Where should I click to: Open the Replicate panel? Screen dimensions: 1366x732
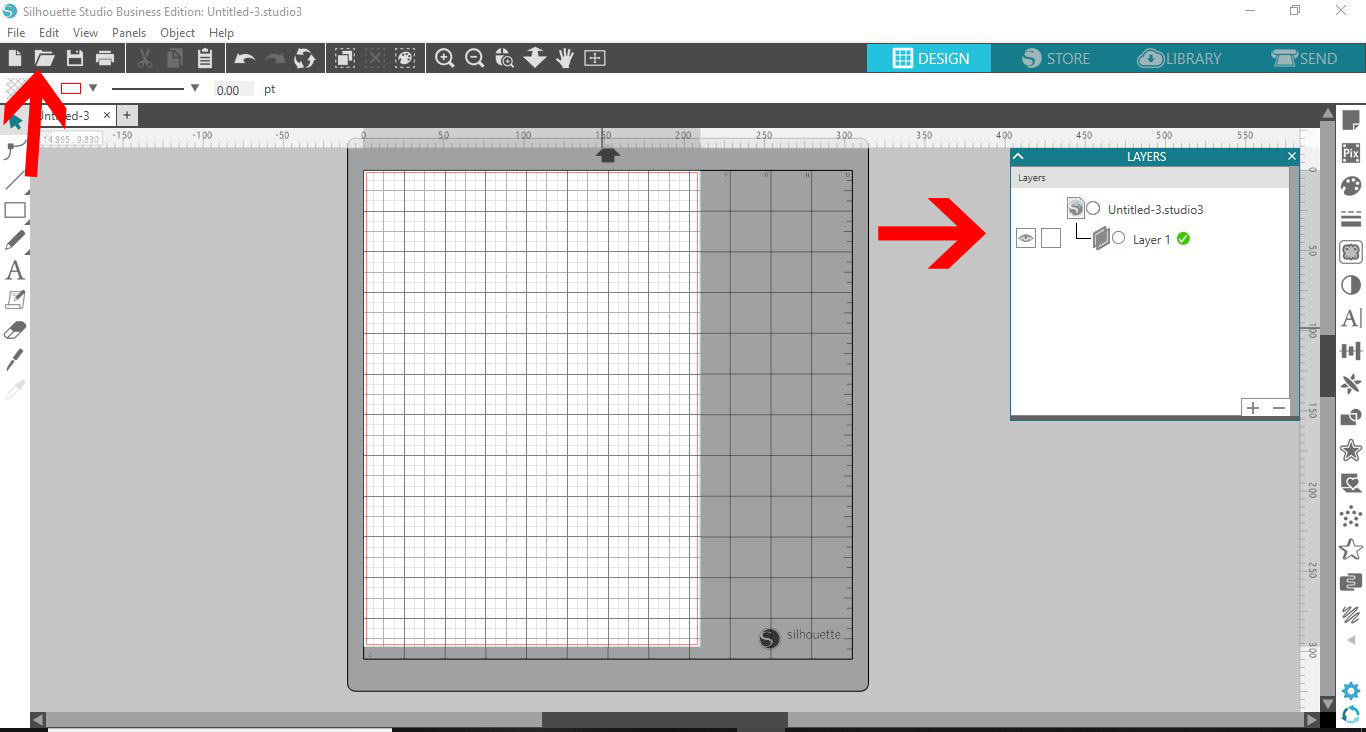(1351, 384)
